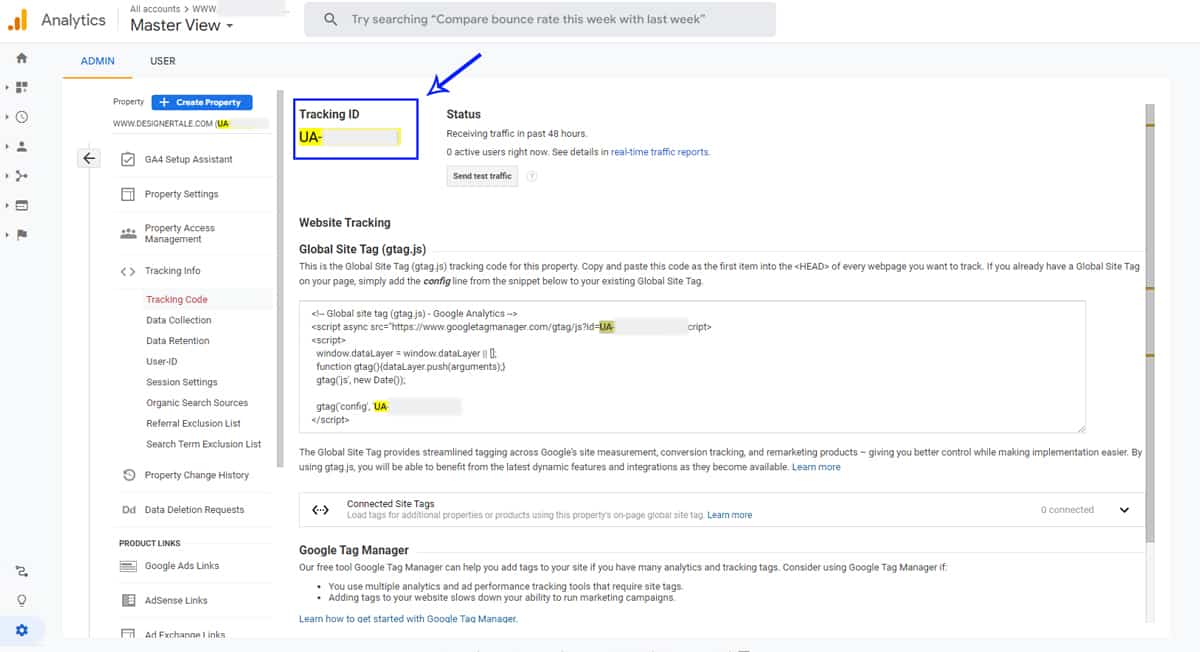This screenshot has height=652, width=1200.
Task: Select the ADMIN tab
Action: tap(98, 61)
